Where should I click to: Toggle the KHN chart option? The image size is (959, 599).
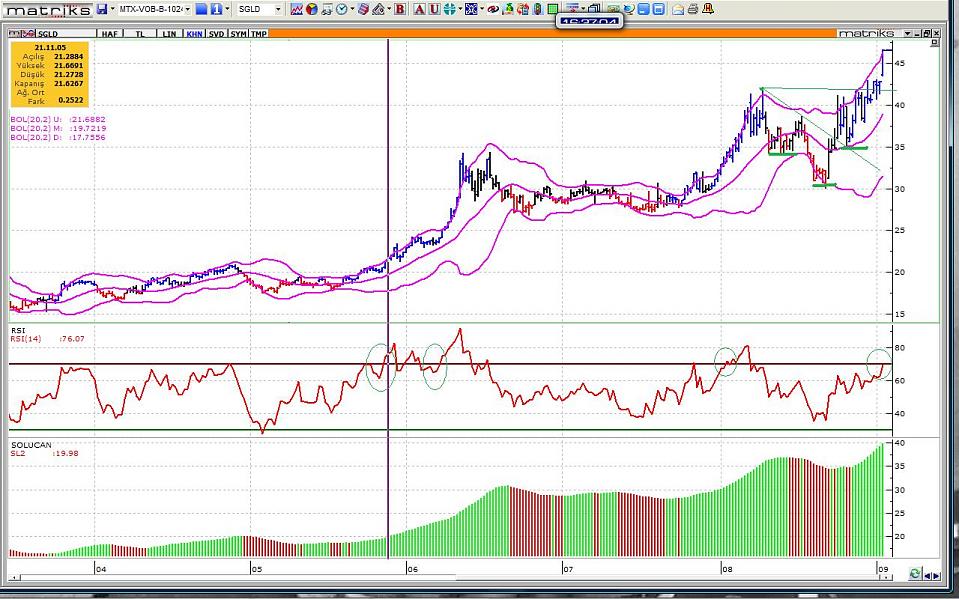click(192, 34)
